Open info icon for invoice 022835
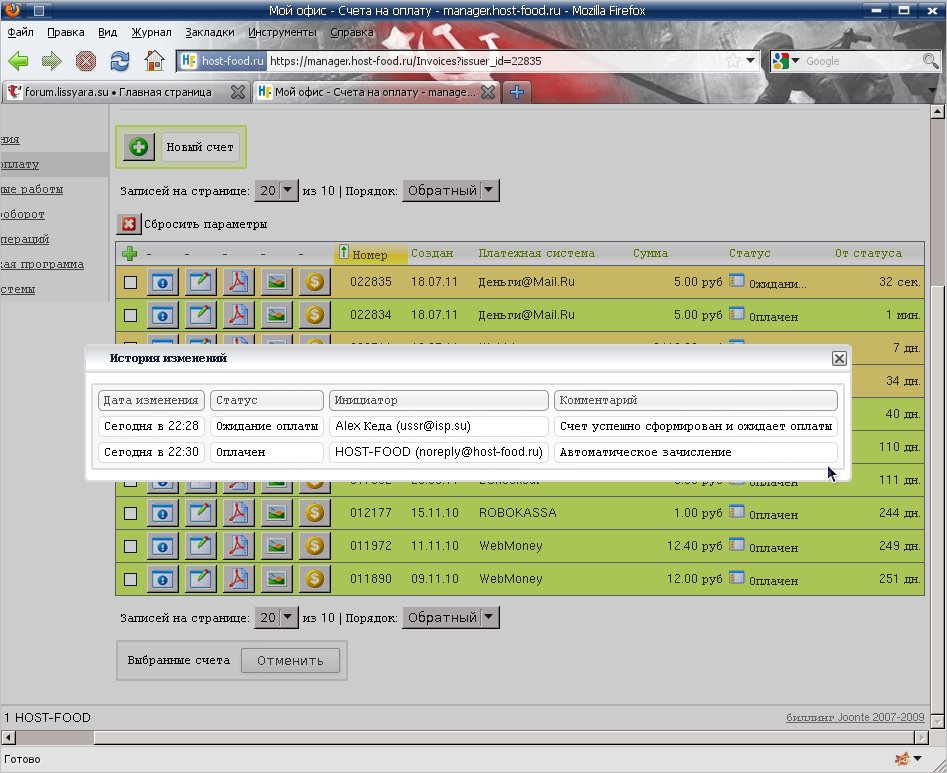 [162, 282]
